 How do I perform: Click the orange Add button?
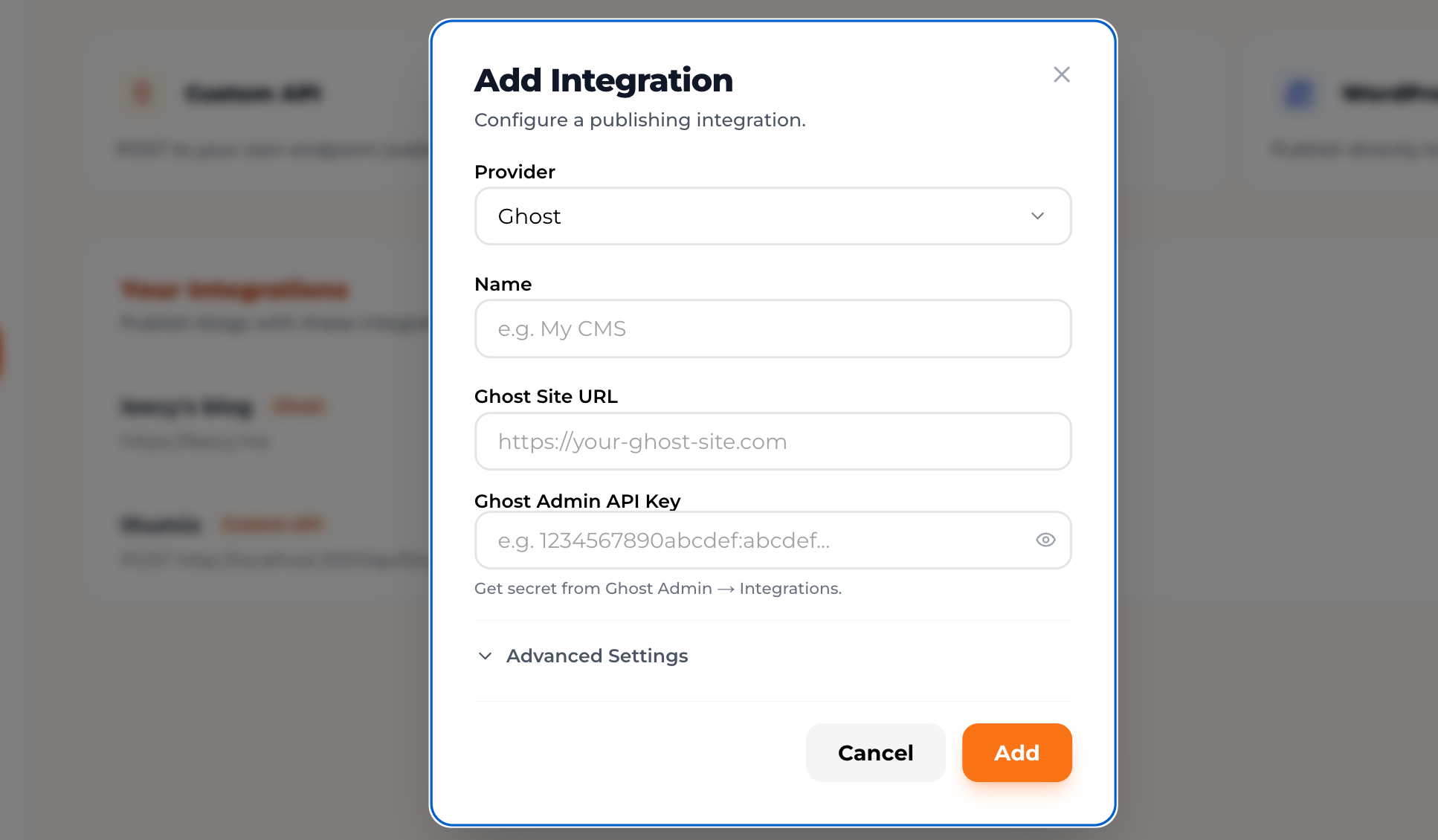pyautogui.click(x=1016, y=752)
